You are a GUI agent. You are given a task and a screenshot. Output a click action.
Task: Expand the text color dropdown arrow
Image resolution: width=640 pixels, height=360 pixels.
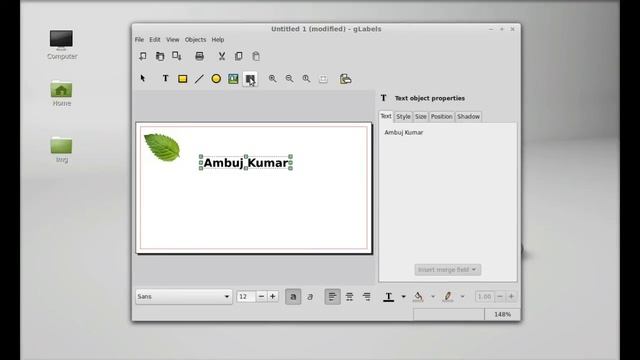coord(403,297)
